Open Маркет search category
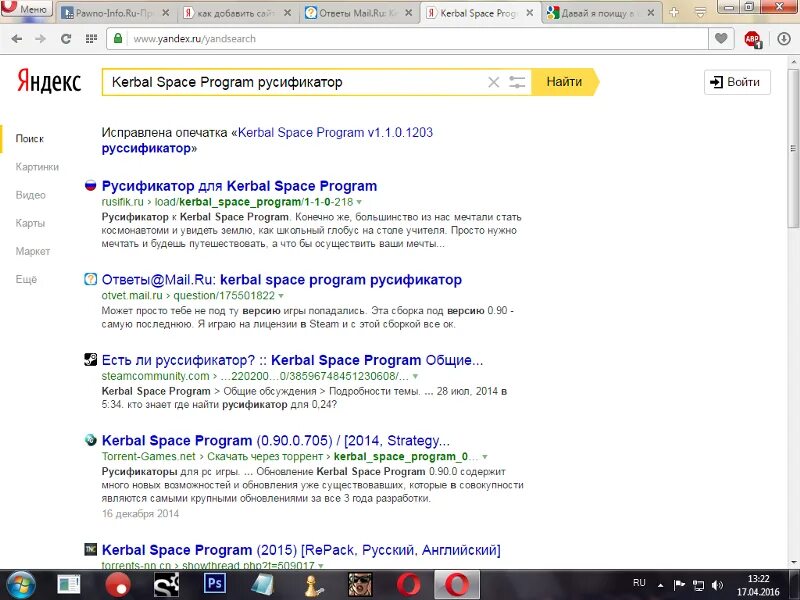 point(33,251)
